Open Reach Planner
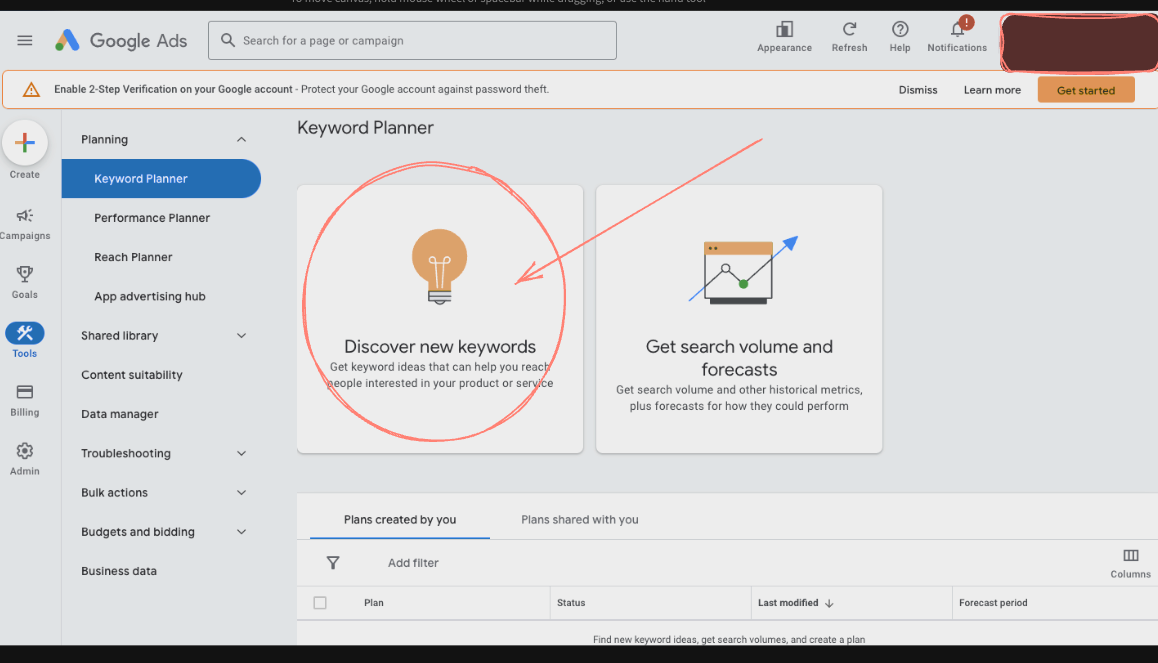The width and height of the screenshot is (1158, 663). click(x=133, y=257)
